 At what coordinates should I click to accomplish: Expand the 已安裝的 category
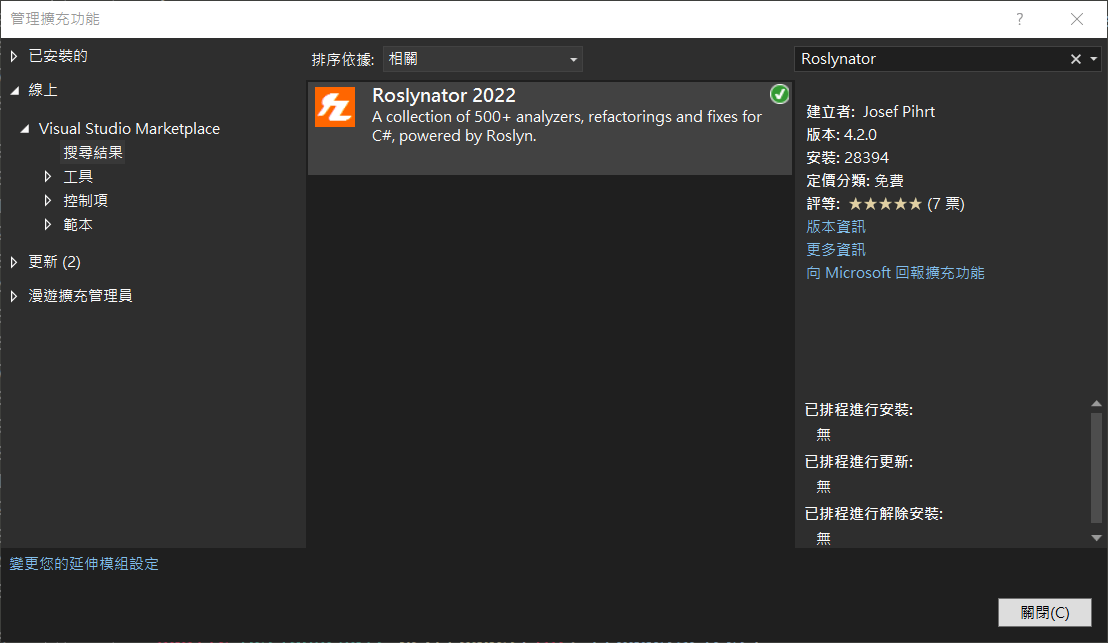pyautogui.click(x=14, y=56)
